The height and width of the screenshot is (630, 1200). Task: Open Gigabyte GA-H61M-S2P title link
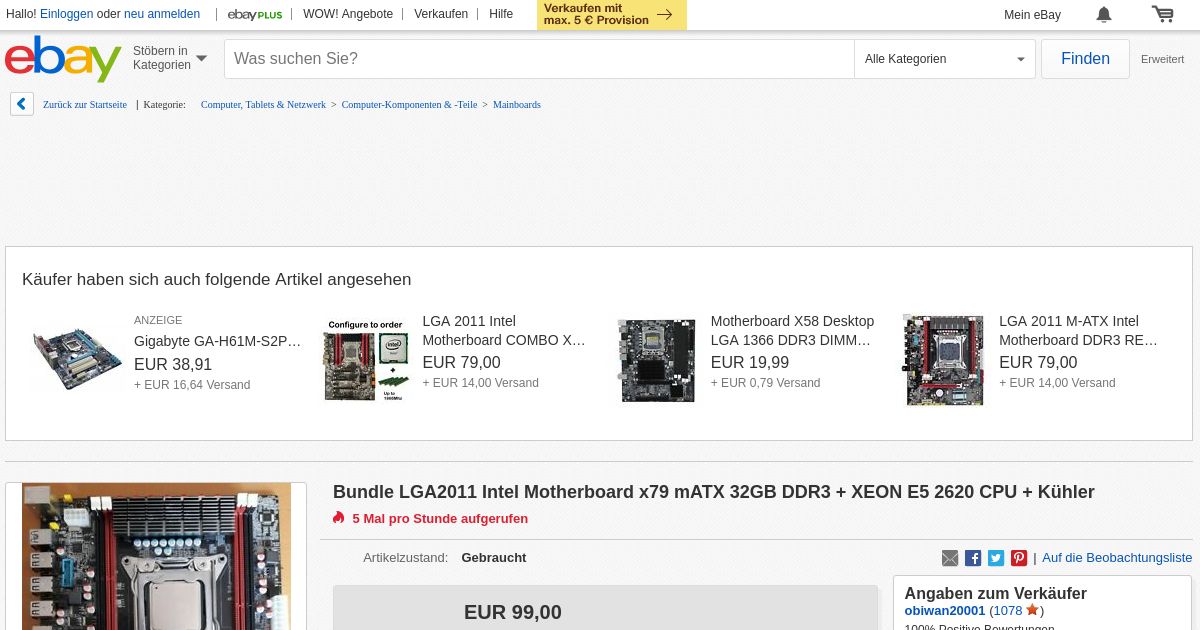tap(218, 341)
